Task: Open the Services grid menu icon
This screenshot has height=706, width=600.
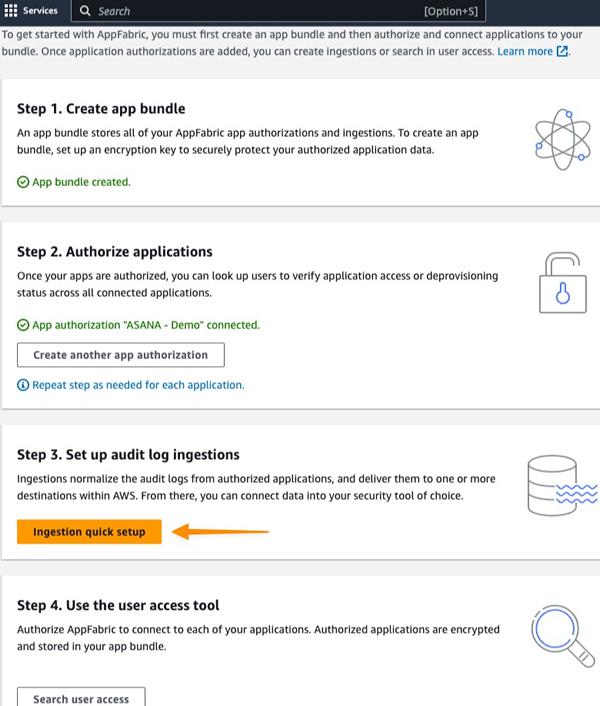Action: 11,11
